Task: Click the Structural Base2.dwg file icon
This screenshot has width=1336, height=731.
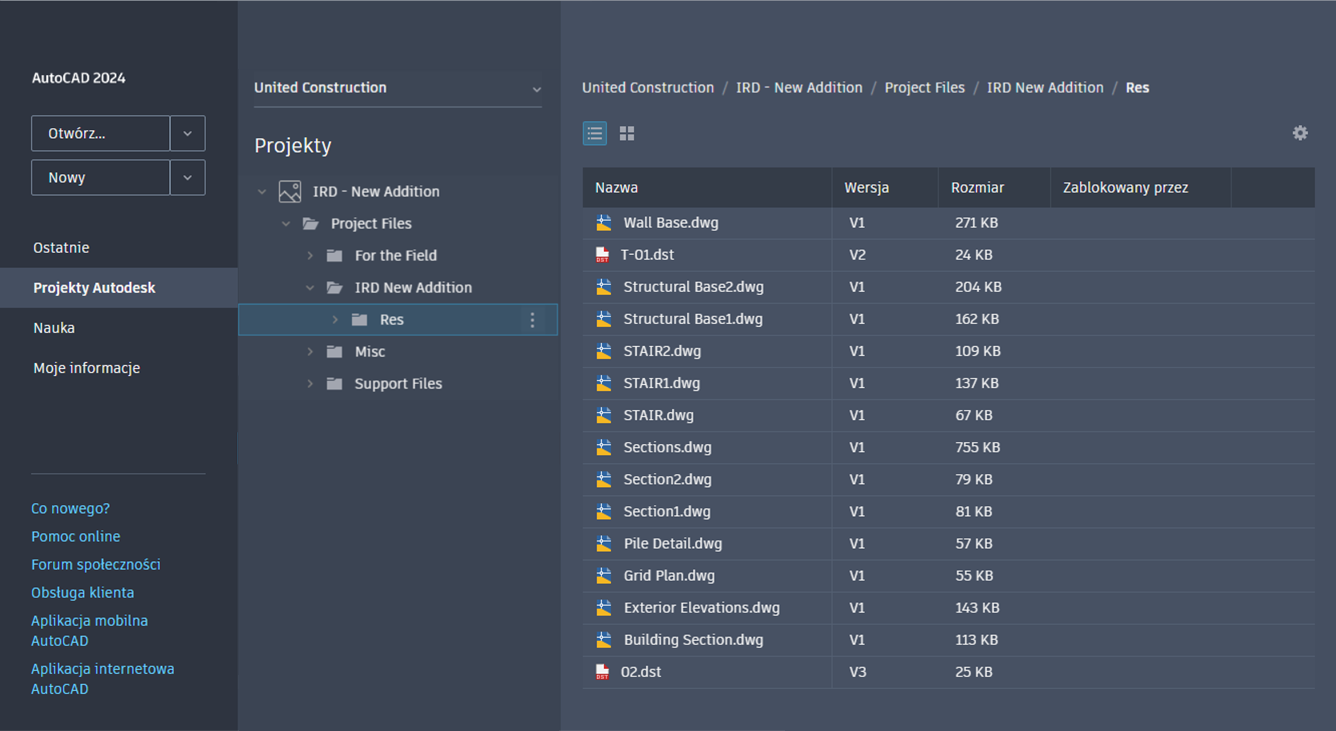Action: 604,287
